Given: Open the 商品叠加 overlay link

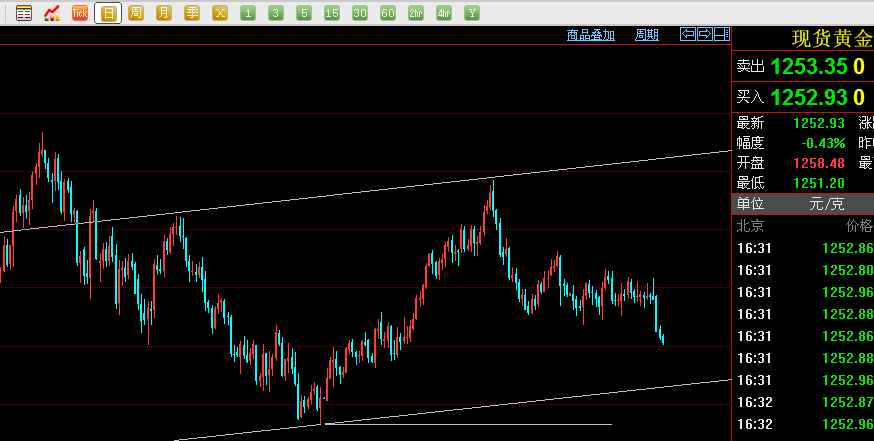Looking at the screenshot, I should (x=591, y=35).
